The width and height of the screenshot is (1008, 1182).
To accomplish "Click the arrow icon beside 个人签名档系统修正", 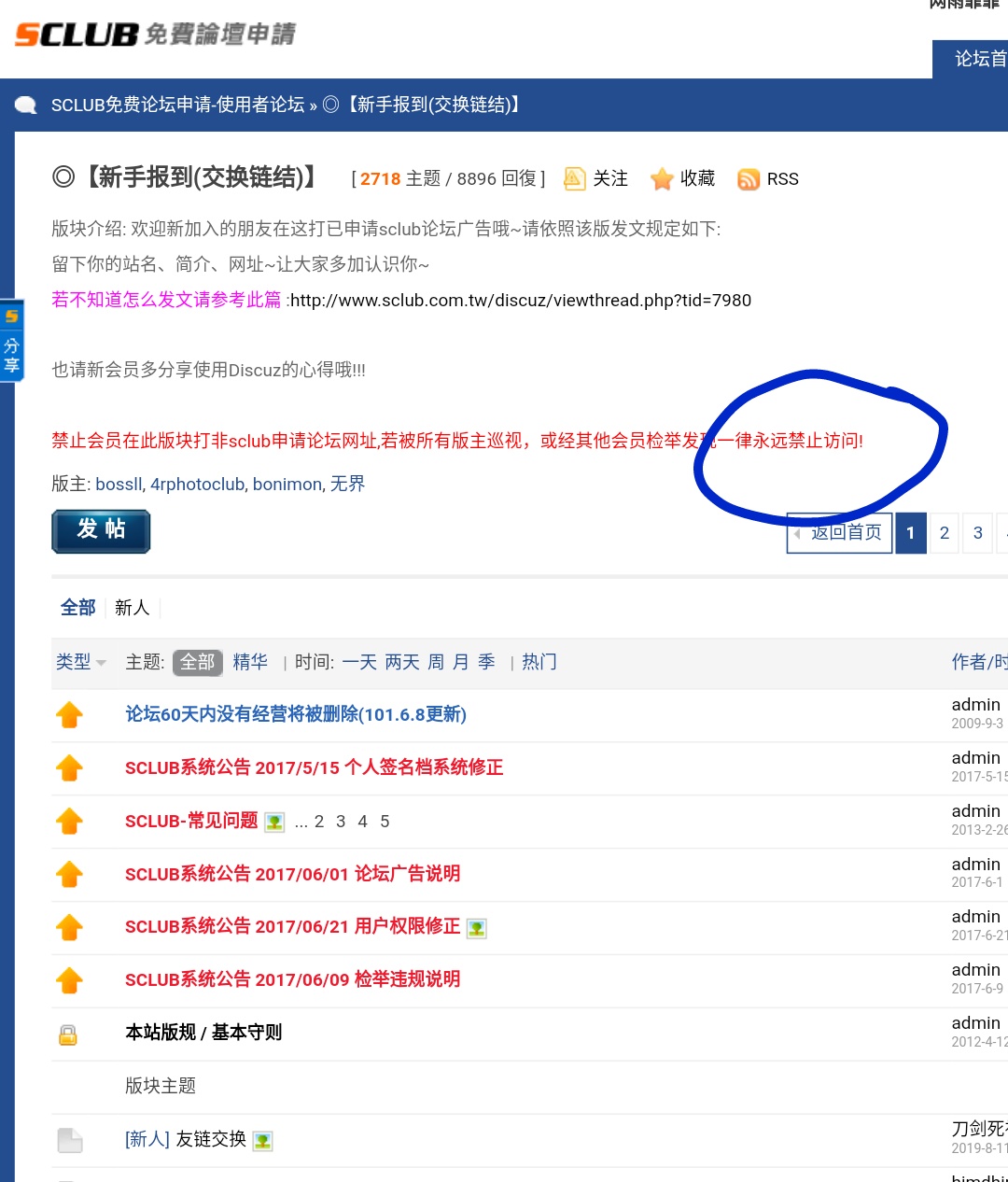I will tap(70, 768).
